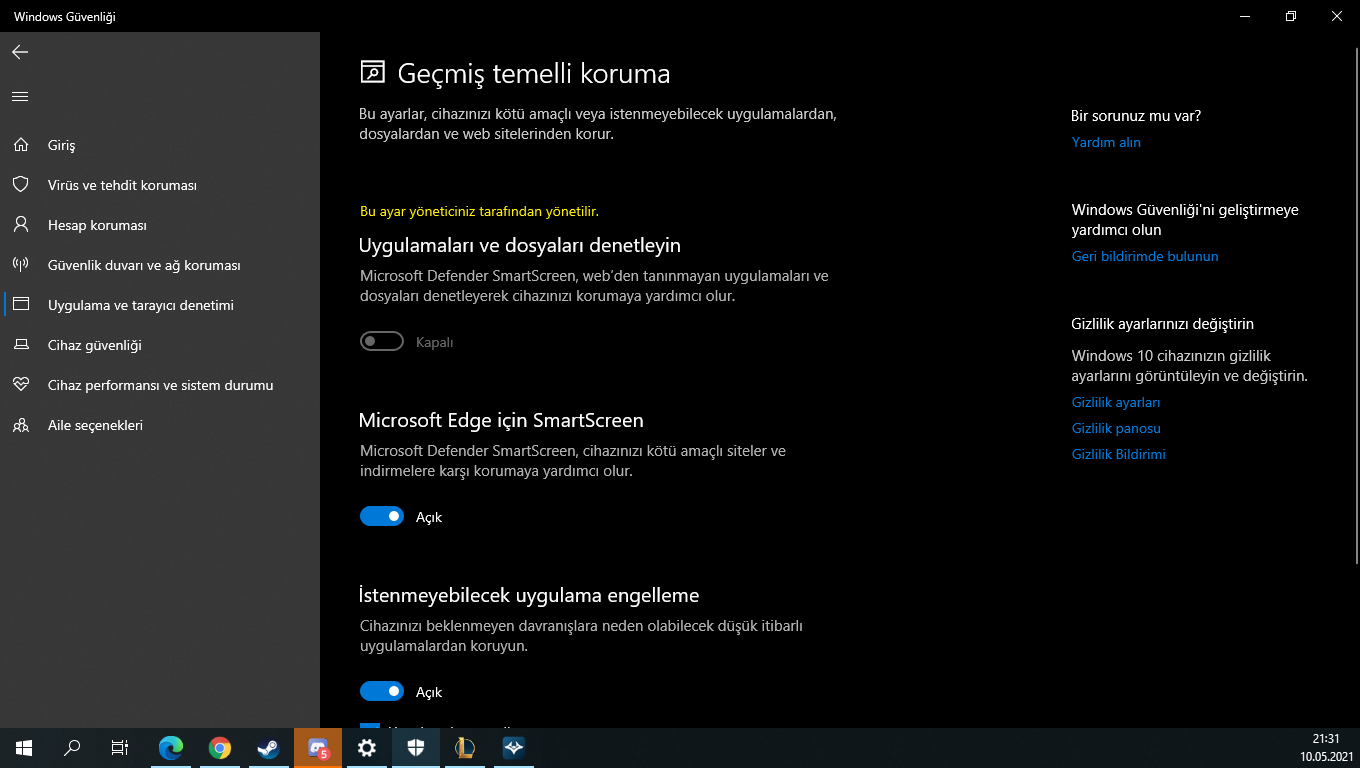This screenshot has height=768, width=1360.
Task: Click the antenna icon for Güvenlik duvarı
Action: (20, 265)
